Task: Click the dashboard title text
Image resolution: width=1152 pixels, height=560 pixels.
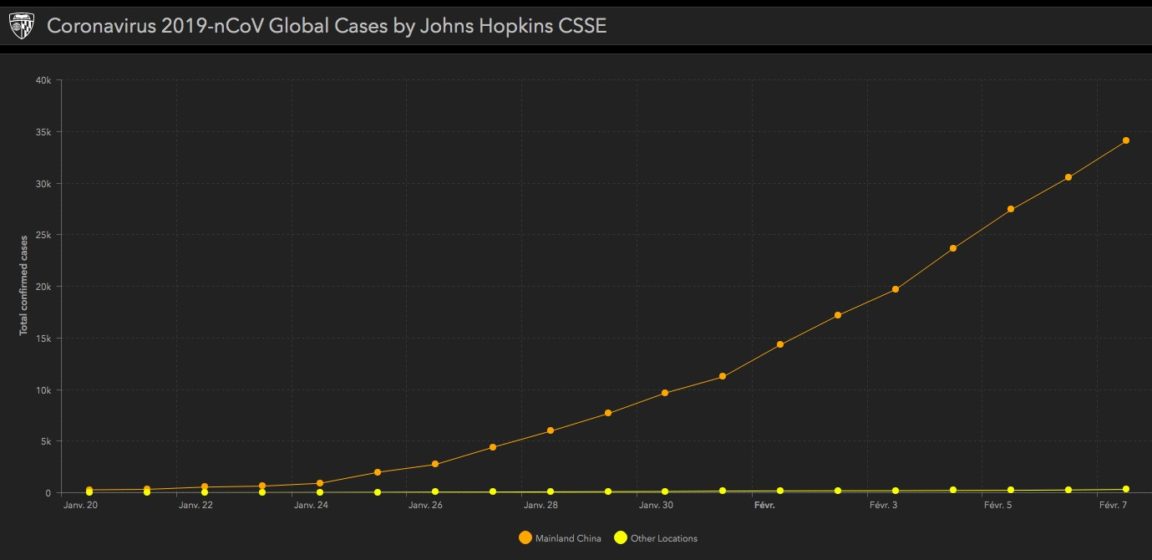Action: click(327, 25)
